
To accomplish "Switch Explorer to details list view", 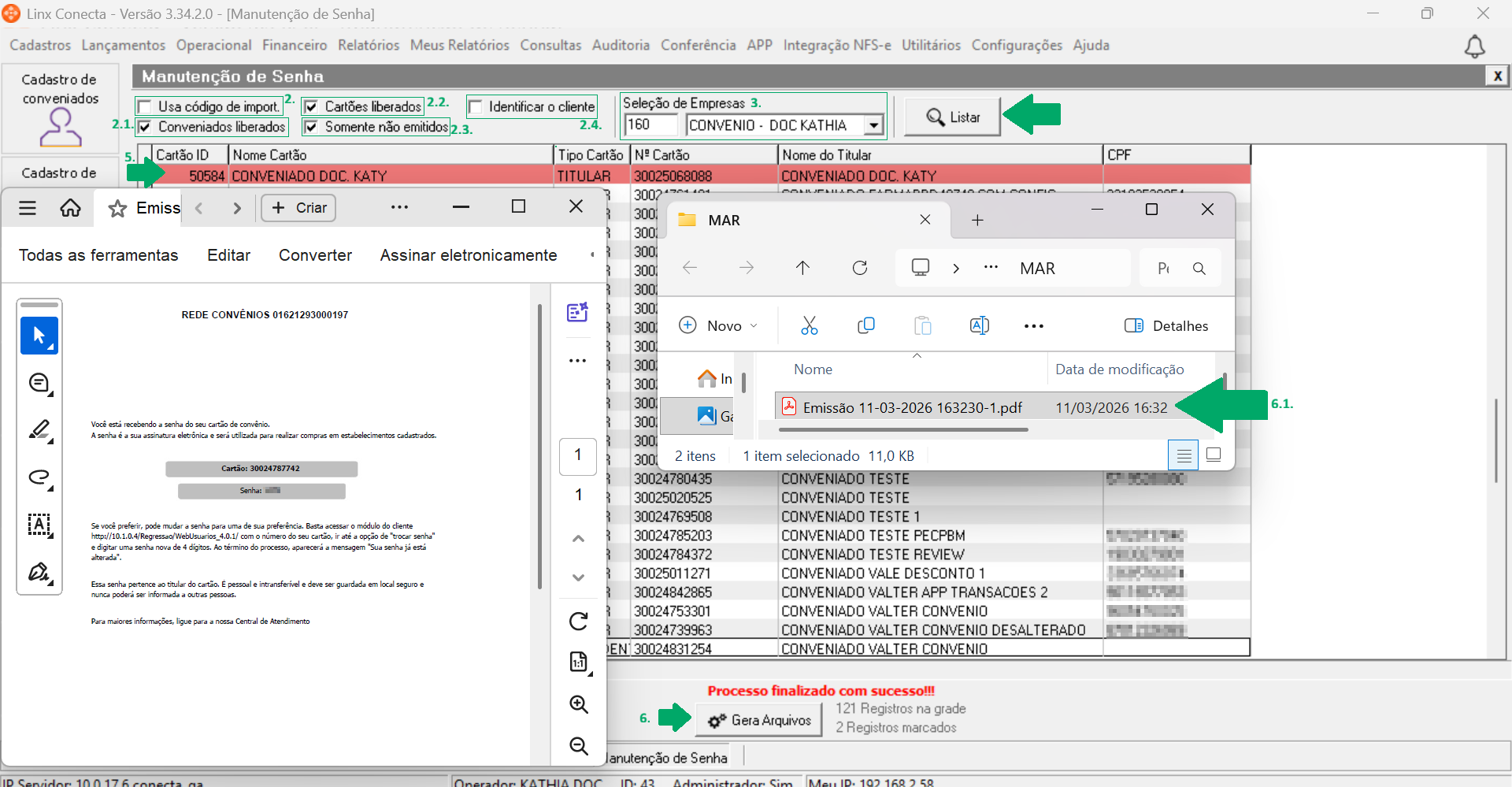I will [x=1184, y=455].
